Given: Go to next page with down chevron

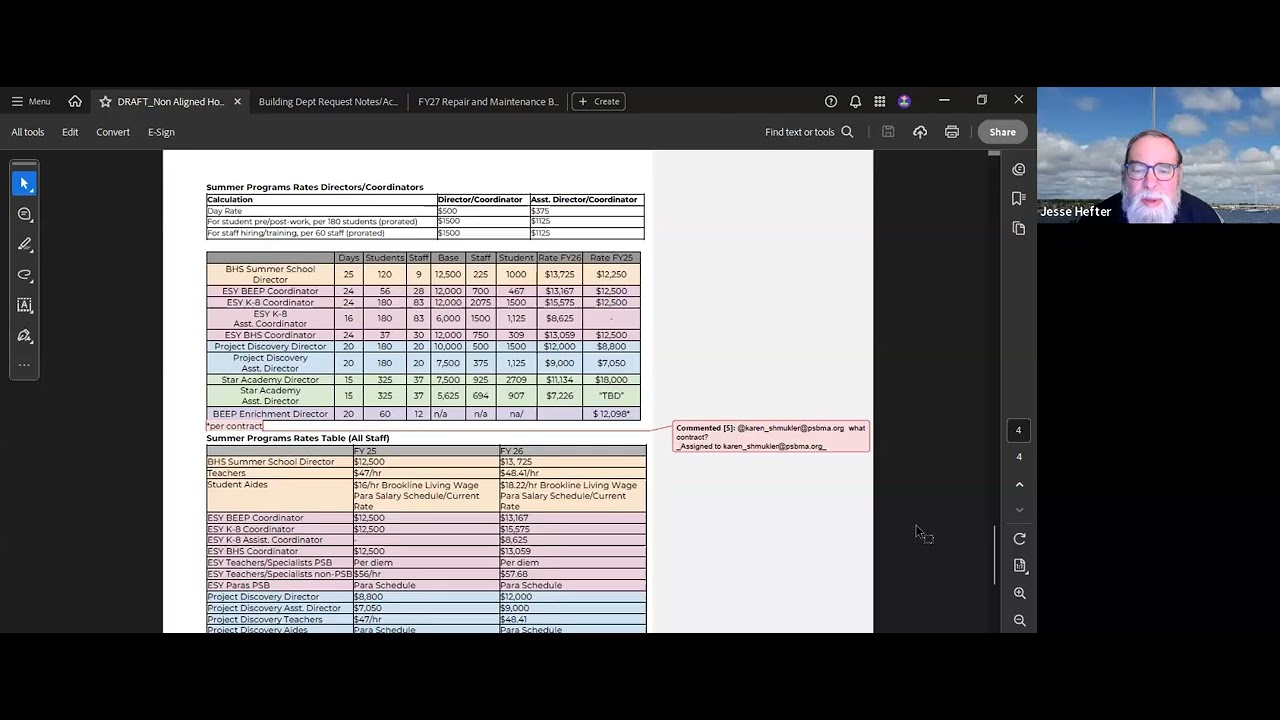Looking at the screenshot, I should coord(1020,509).
